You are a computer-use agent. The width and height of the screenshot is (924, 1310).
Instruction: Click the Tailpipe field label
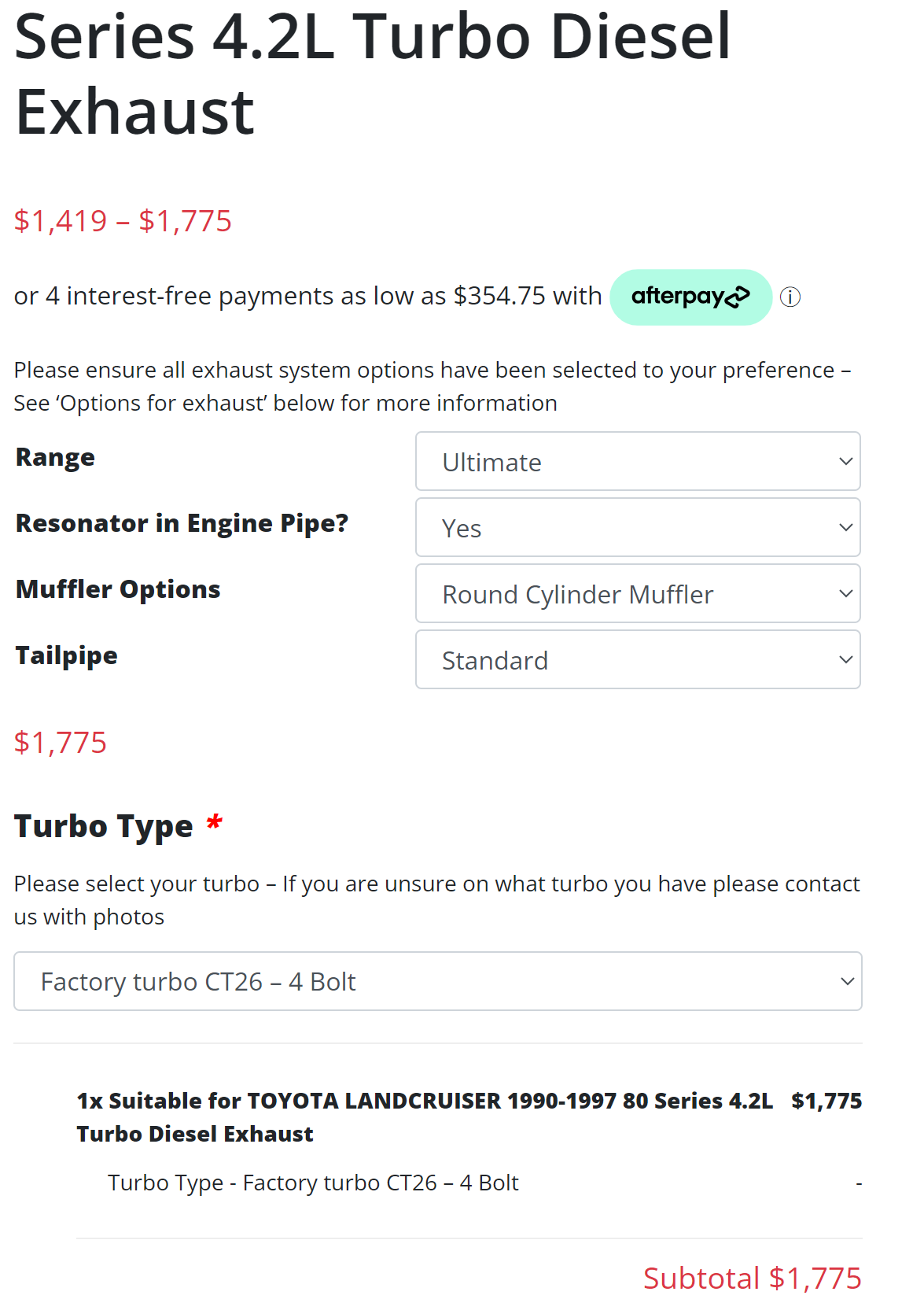point(66,655)
